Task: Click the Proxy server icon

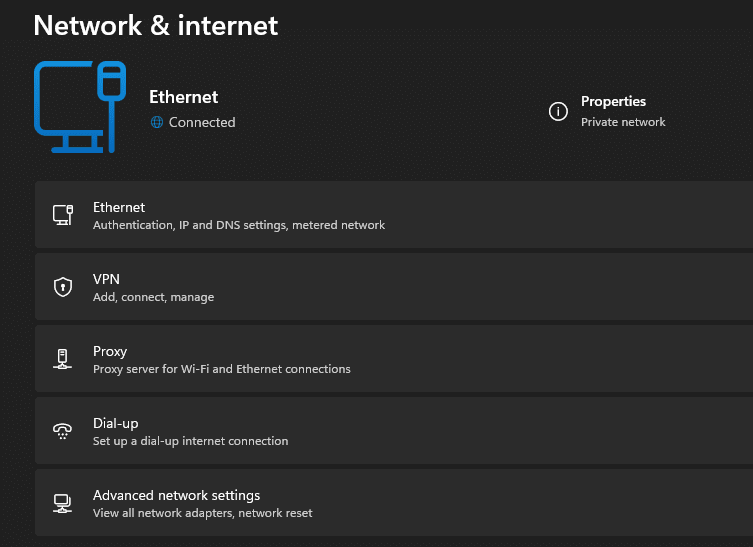Action: (x=62, y=359)
